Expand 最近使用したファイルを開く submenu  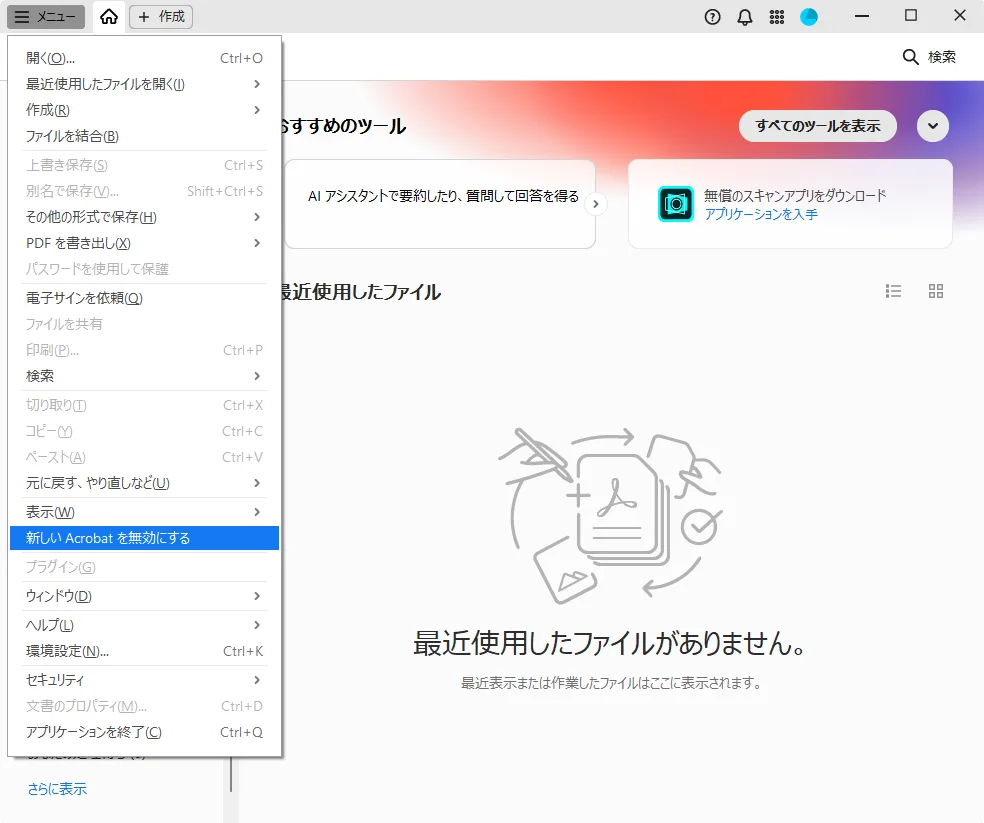click(144, 84)
